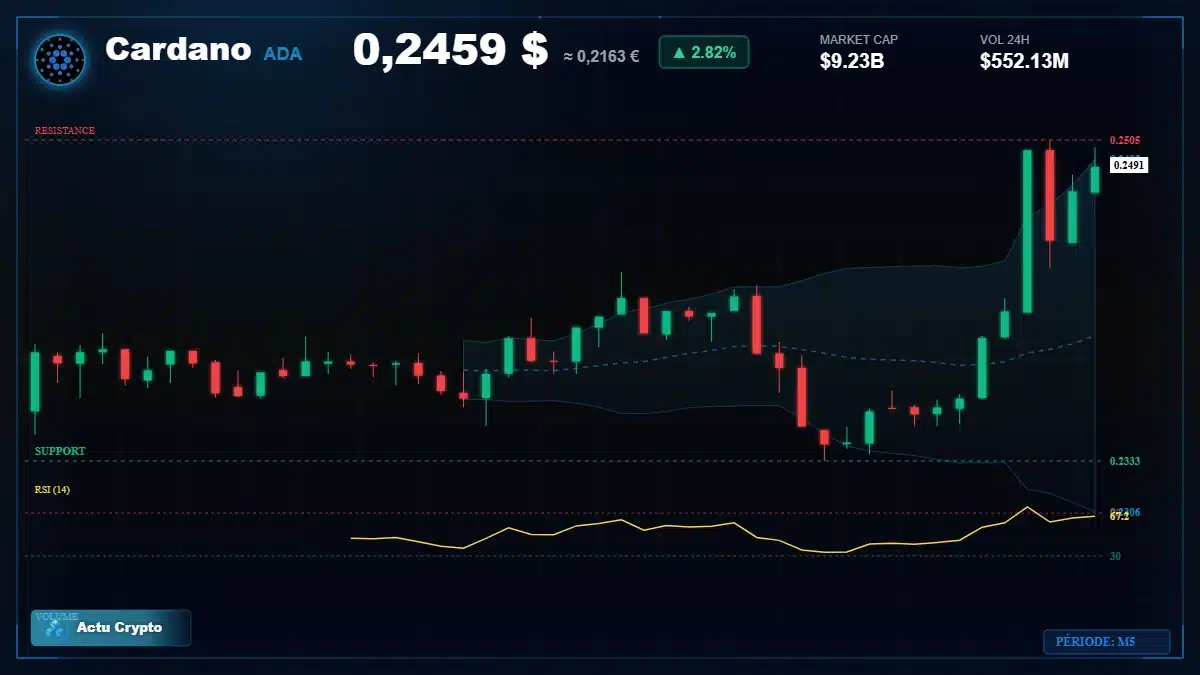This screenshot has height=675, width=1200.
Task: Click the ≈ 0,2163 € euro value
Action: (601, 56)
